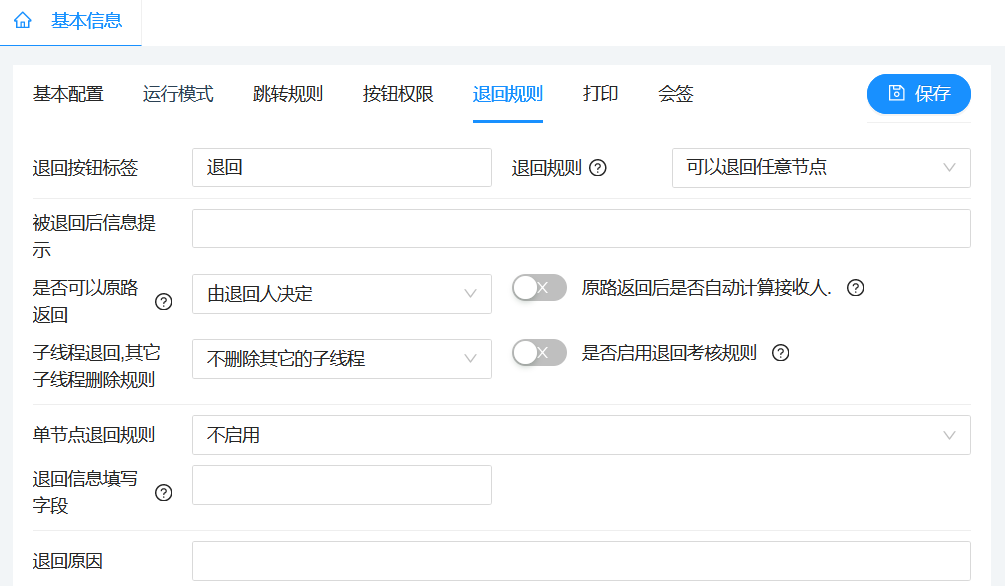Click the 退回按钮标签 input field

[342, 168]
